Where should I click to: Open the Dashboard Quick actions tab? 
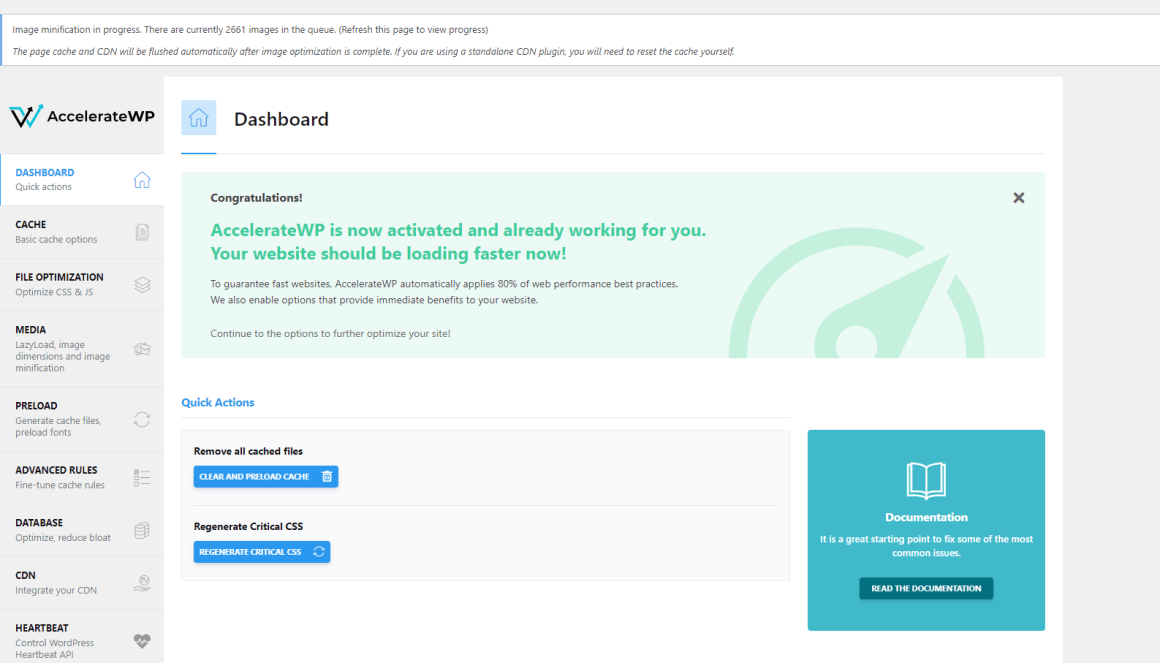[82, 180]
